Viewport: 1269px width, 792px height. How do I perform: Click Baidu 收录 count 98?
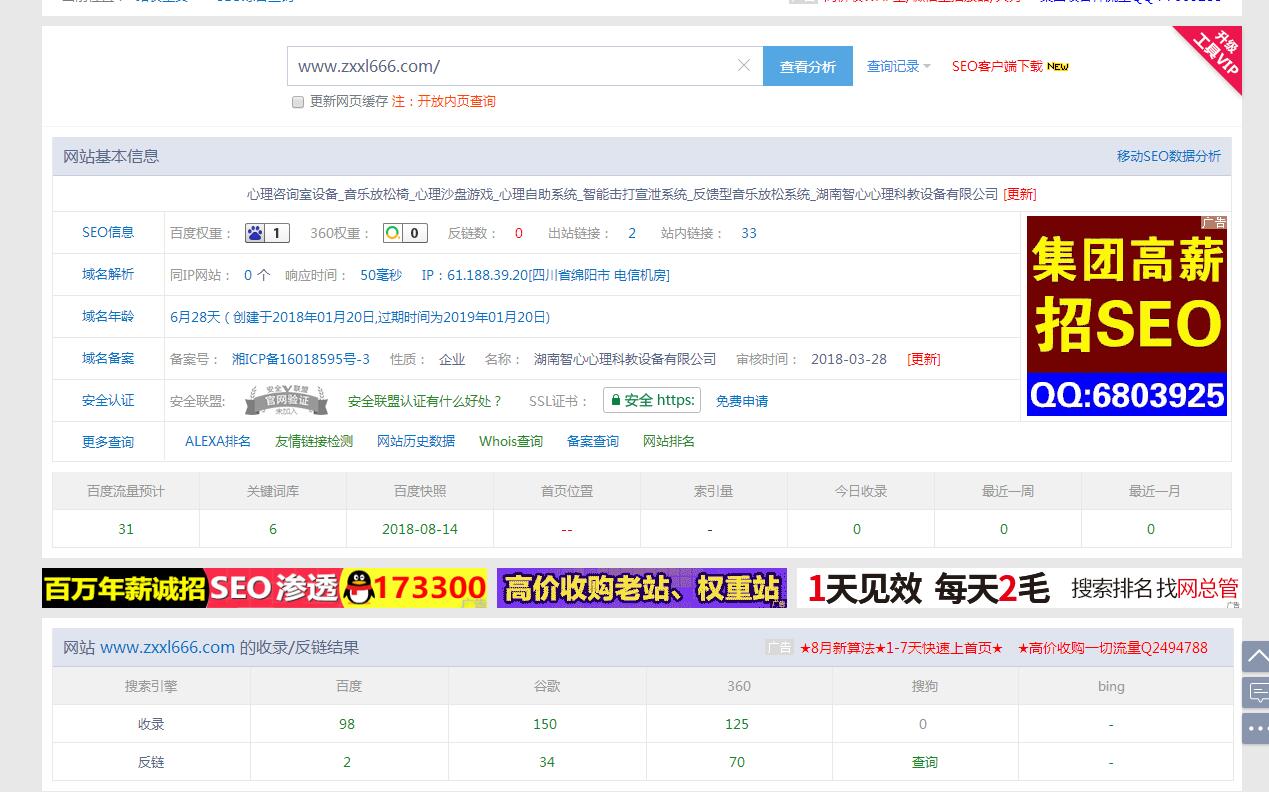[x=347, y=724]
